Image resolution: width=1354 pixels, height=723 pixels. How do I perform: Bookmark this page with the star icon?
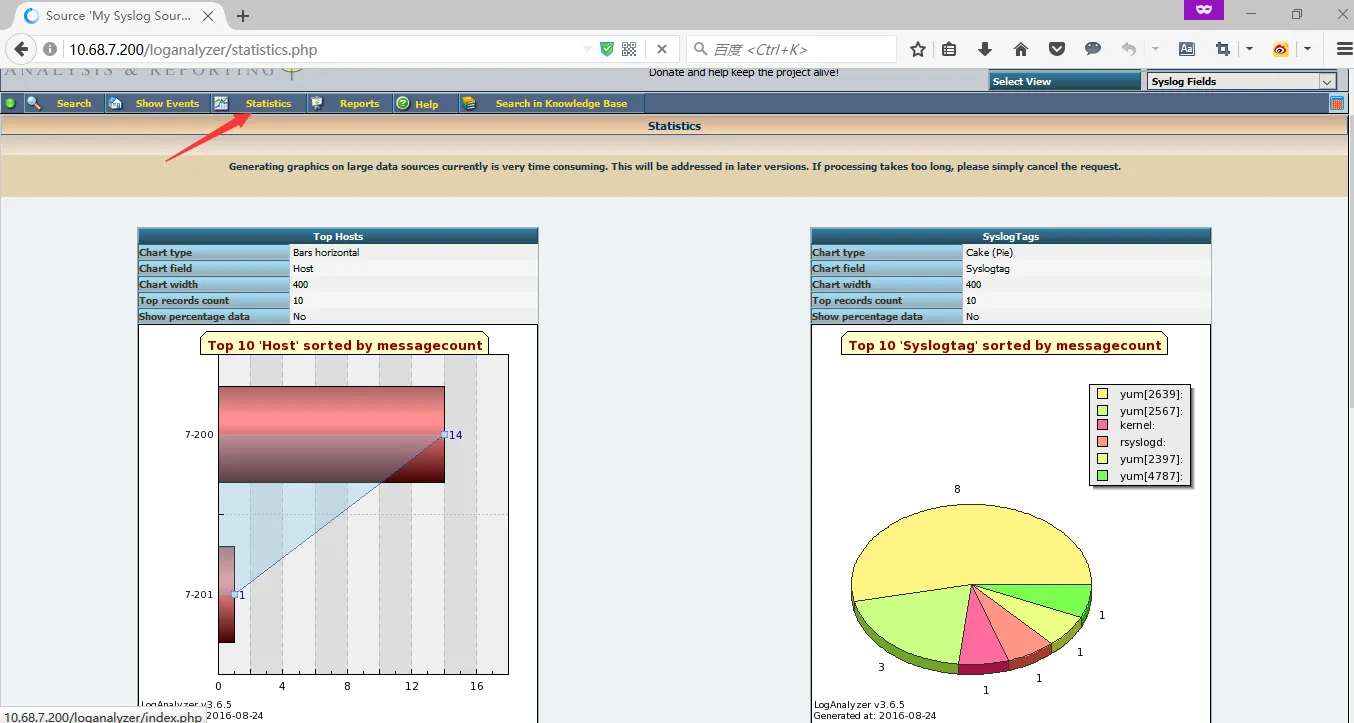tap(918, 49)
